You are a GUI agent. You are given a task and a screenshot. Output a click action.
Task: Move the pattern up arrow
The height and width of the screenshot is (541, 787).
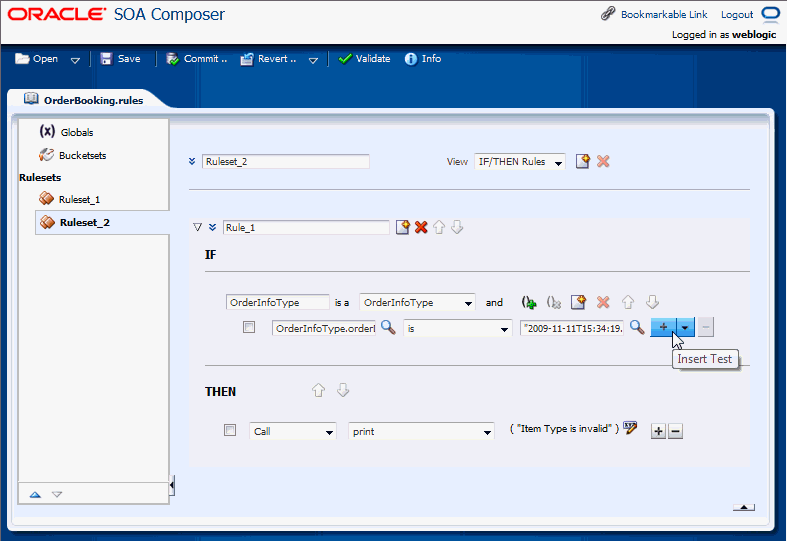tap(628, 302)
